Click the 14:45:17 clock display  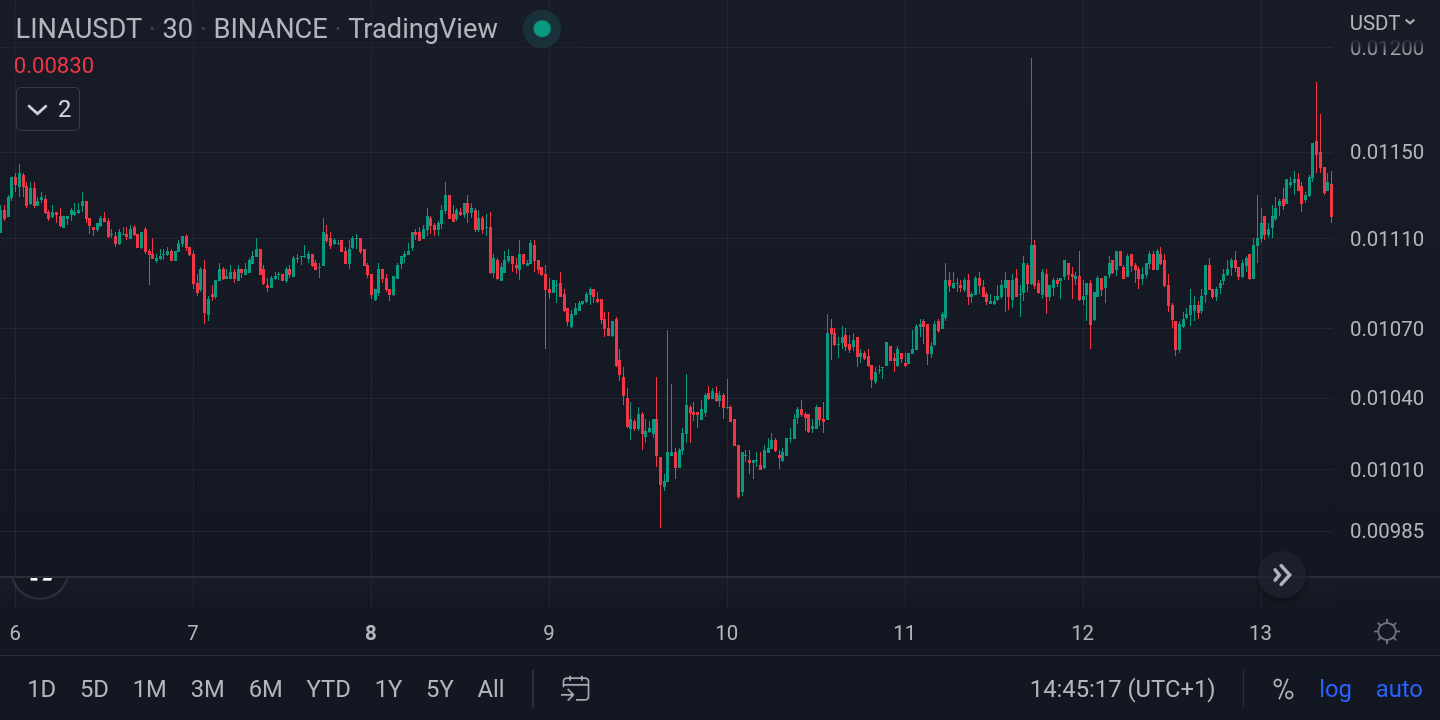coord(1122,689)
